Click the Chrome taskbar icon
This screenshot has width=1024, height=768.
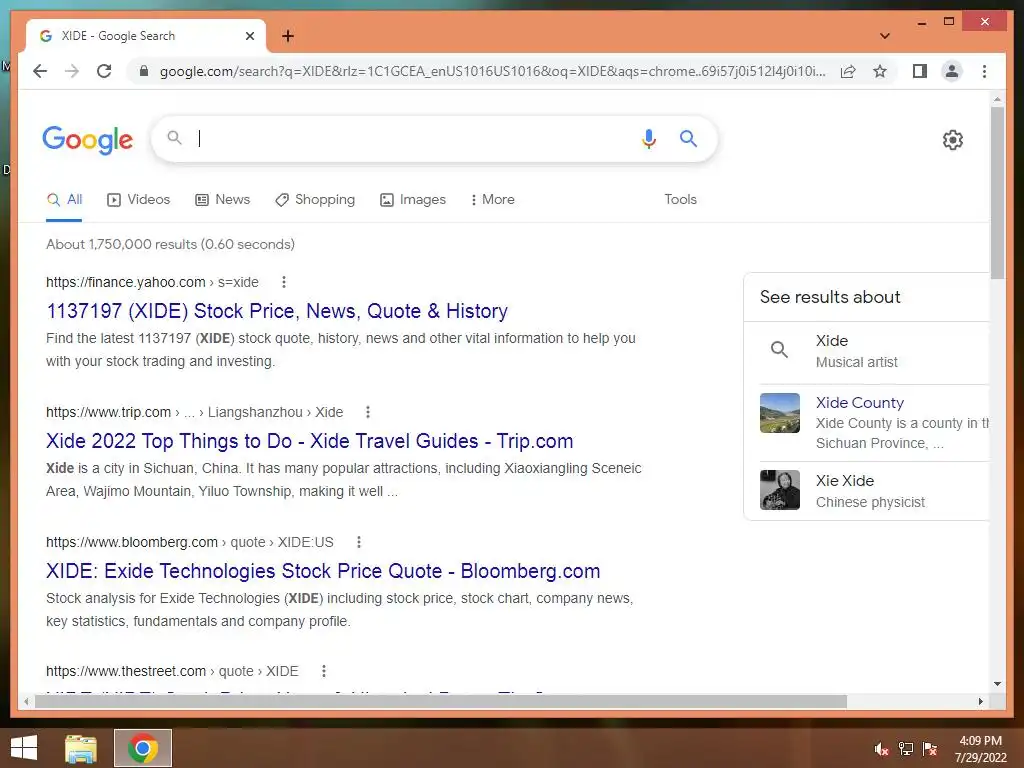click(x=142, y=748)
